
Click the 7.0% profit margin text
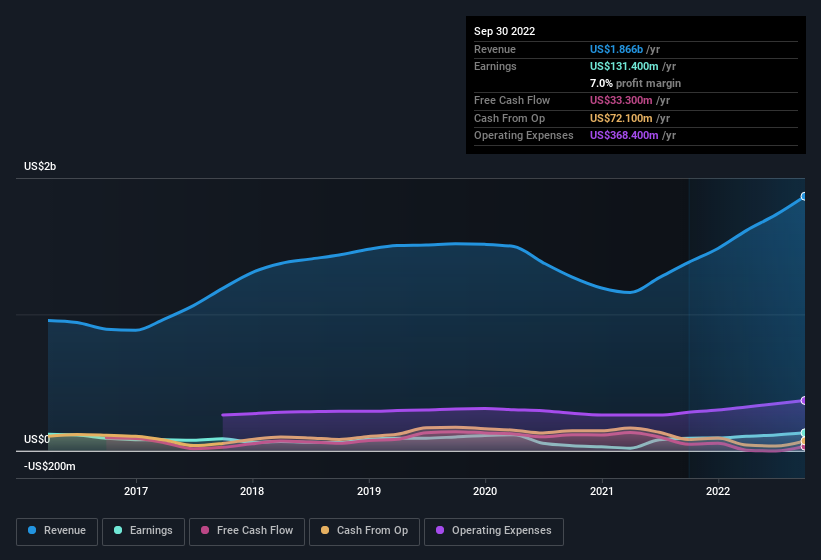click(635, 83)
